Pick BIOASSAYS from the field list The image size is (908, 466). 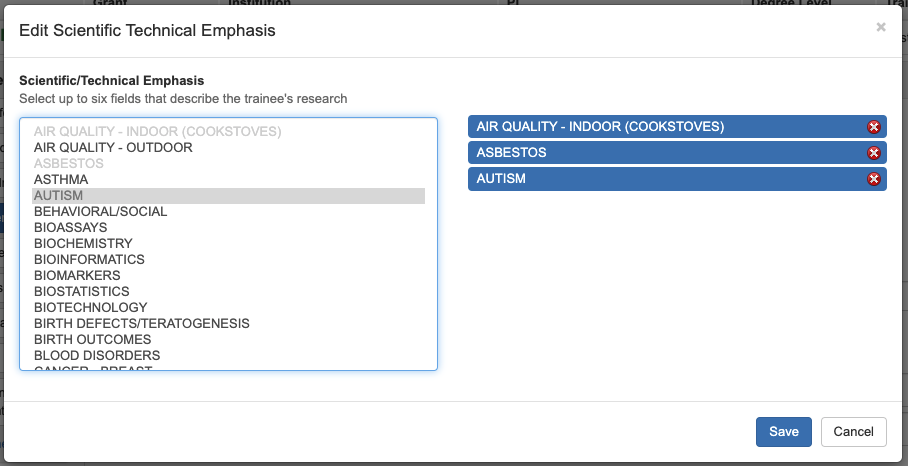pyautogui.click(x=70, y=228)
